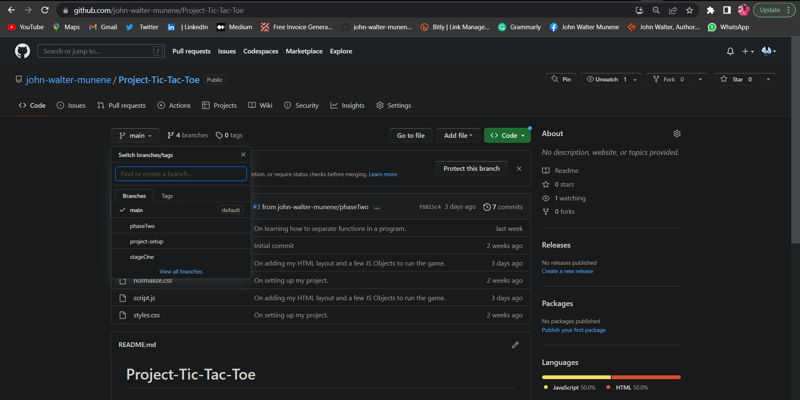Open the styles.css file

point(146,315)
